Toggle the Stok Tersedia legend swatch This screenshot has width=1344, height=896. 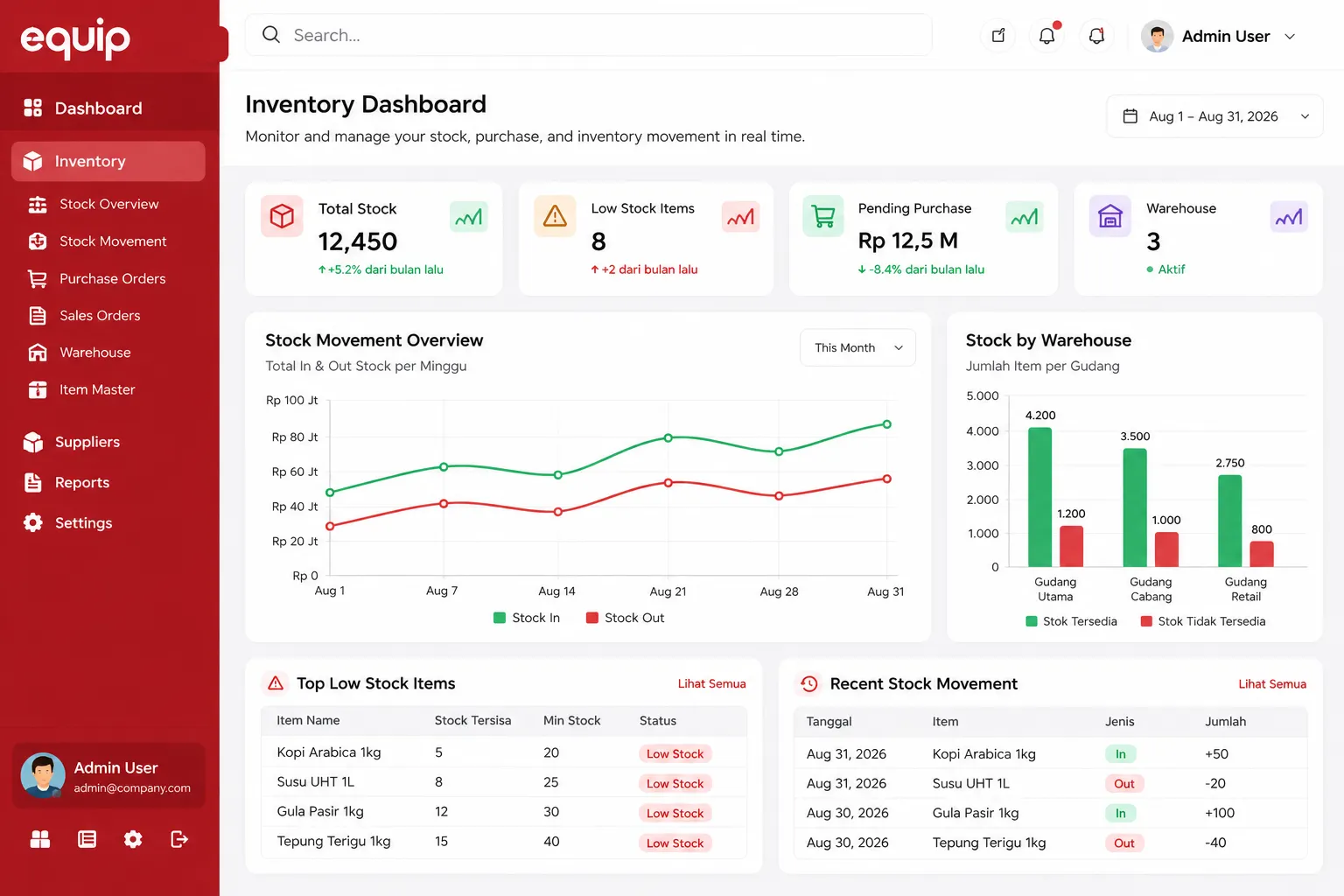1032,621
